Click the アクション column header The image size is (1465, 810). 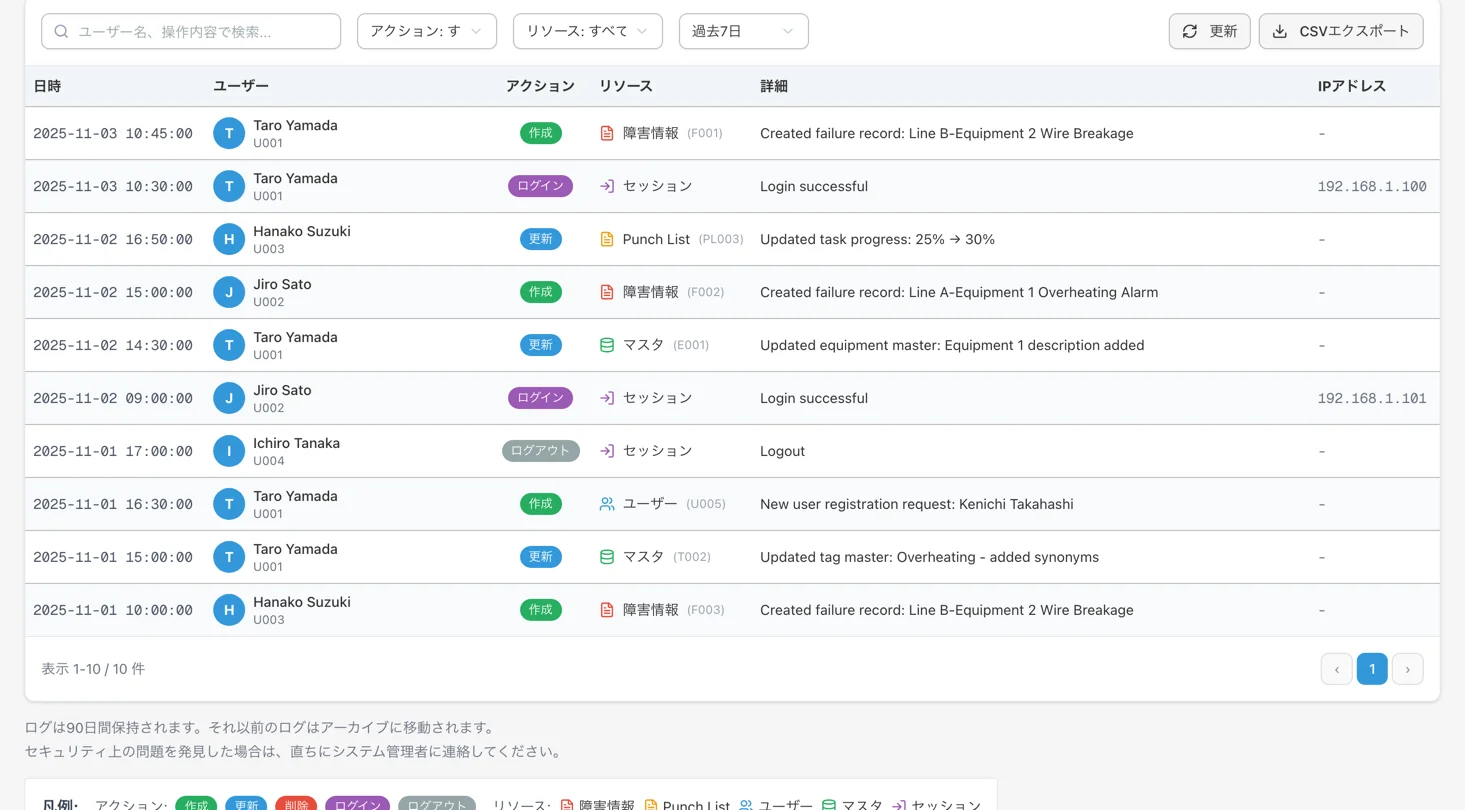point(540,86)
